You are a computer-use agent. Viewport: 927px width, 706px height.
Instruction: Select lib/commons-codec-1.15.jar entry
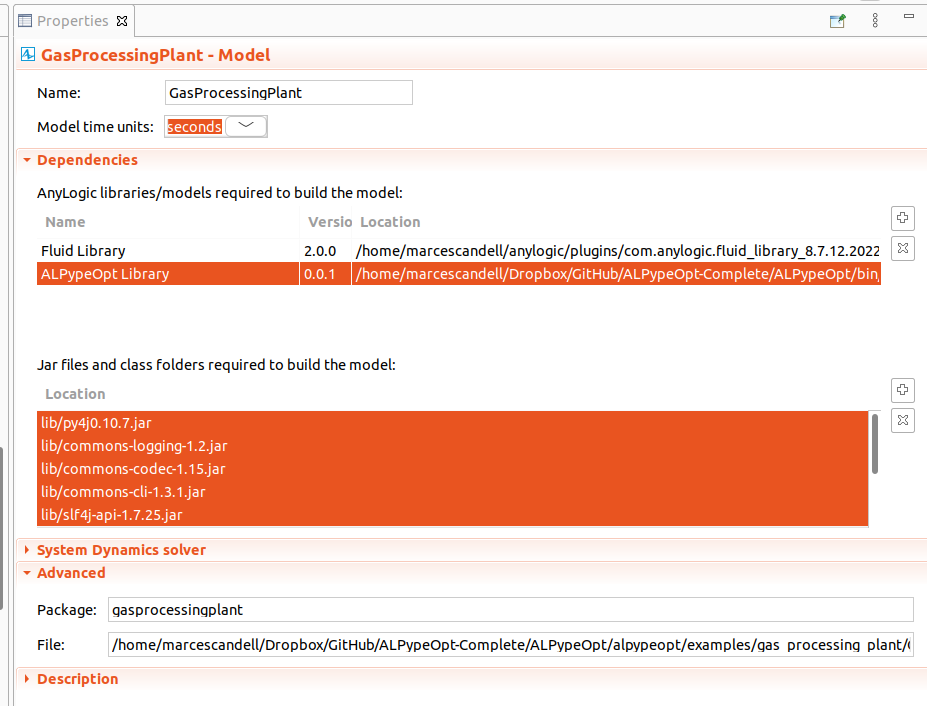[x=452, y=469]
